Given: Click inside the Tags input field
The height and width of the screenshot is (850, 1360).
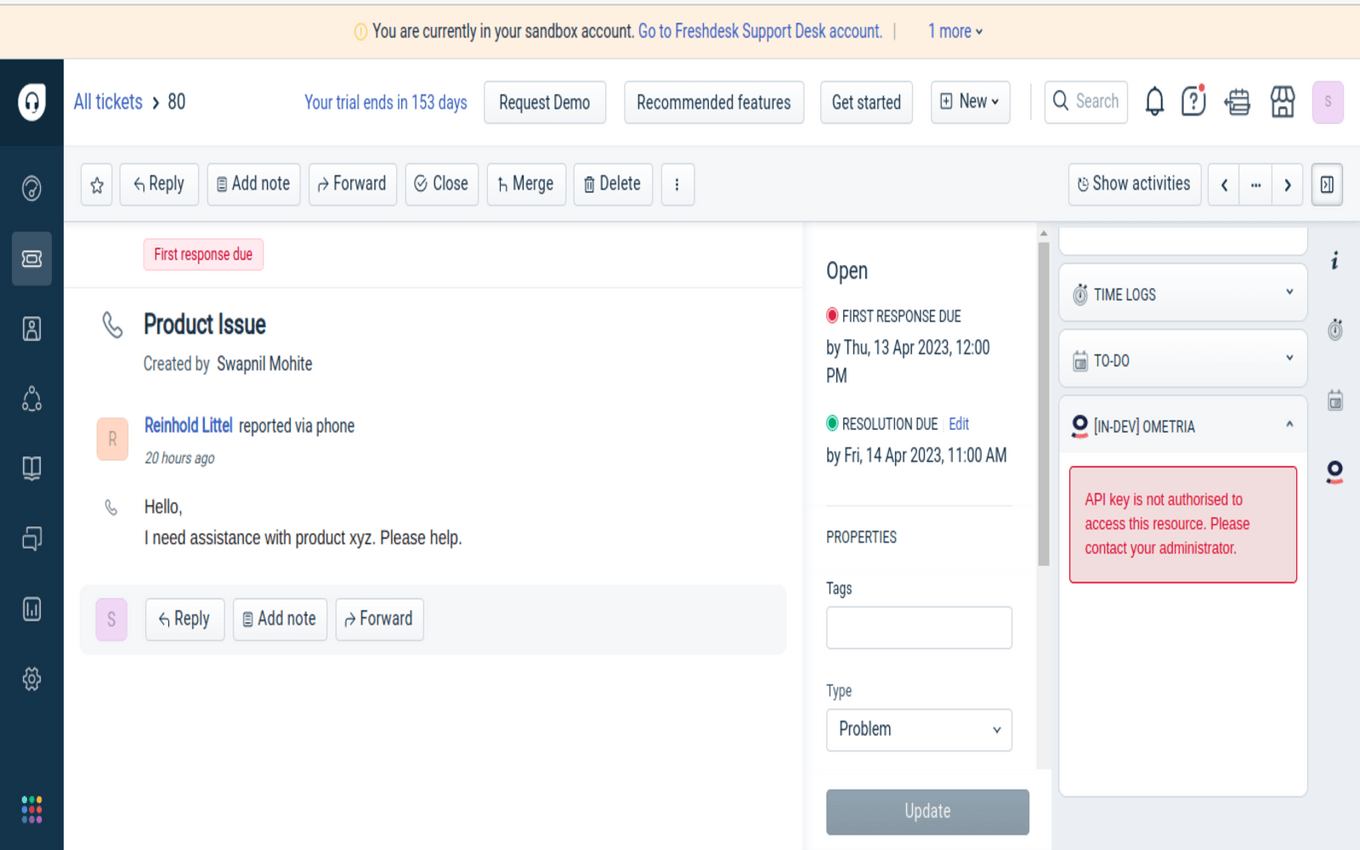Looking at the screenshot, I should pyautogui.click(x=918, y=627).
